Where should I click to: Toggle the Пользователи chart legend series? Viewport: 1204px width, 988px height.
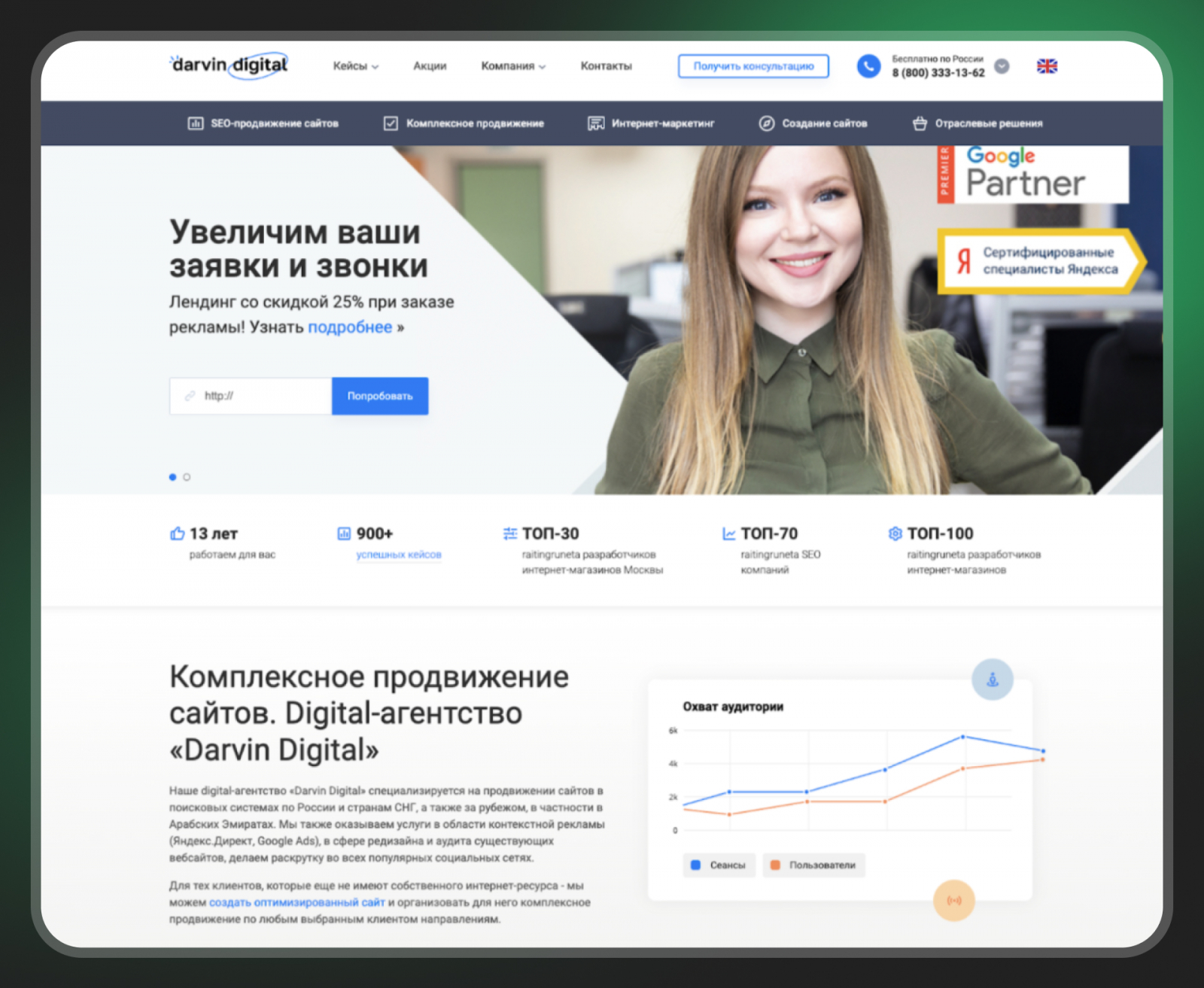coord(814,865)
